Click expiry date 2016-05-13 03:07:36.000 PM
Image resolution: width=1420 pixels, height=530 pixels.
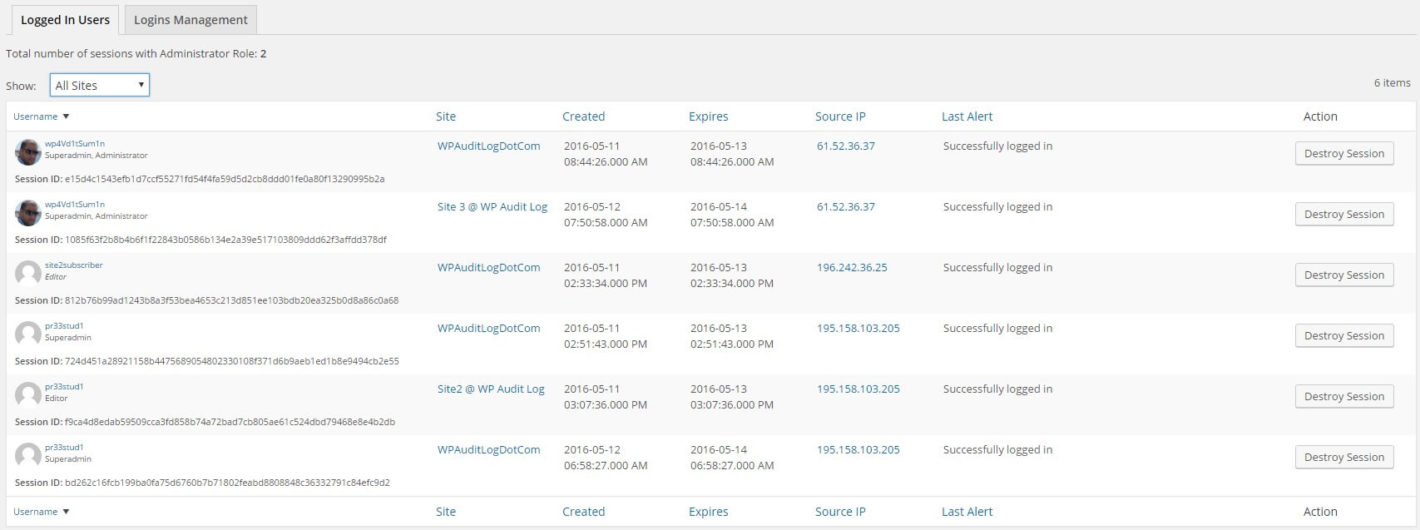coord(733,397)
